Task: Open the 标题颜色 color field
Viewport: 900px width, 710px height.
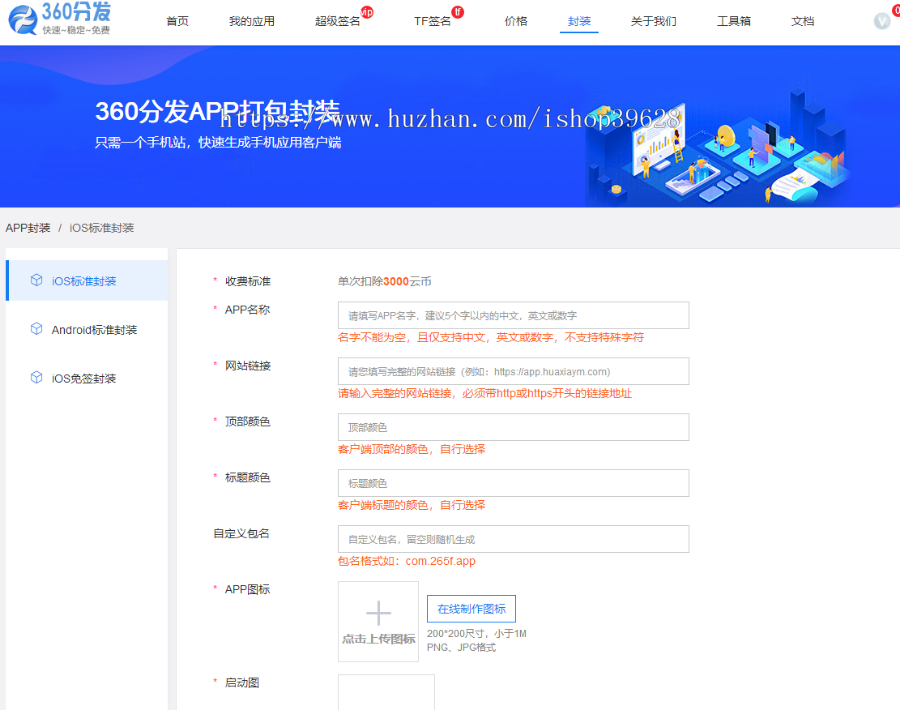Action: (513, 483)
